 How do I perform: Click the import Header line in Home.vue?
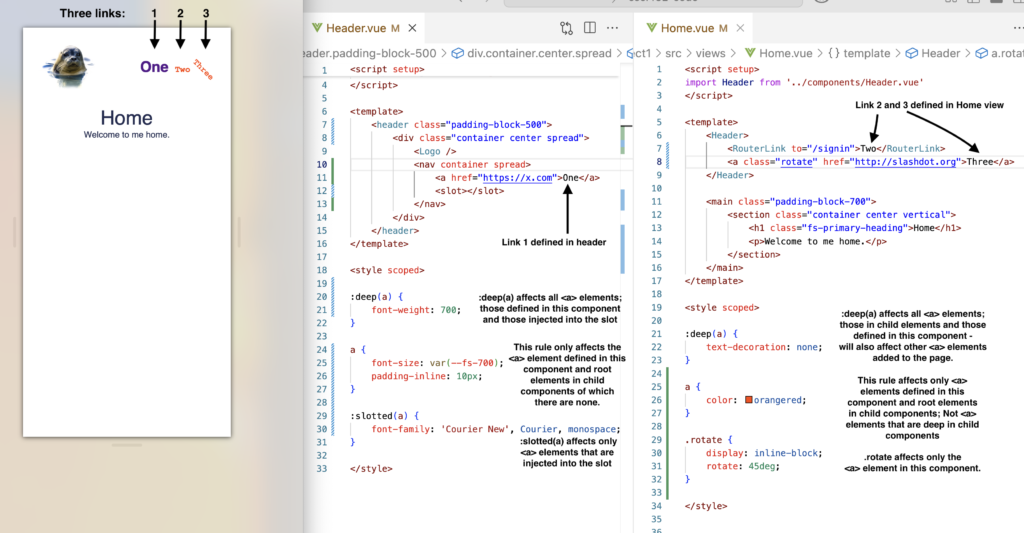point(804,82)
